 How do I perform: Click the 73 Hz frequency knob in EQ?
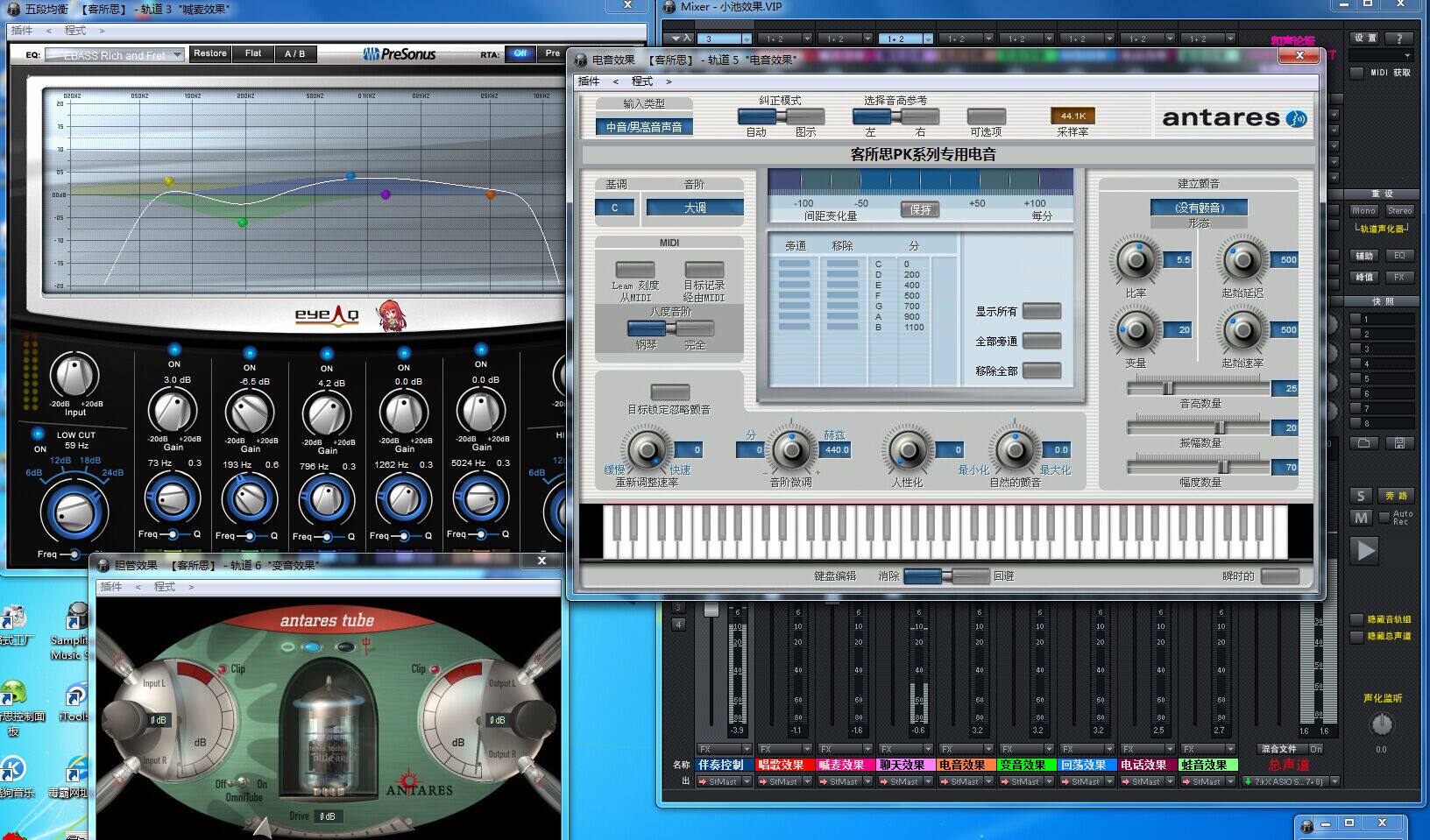point(173,499)
